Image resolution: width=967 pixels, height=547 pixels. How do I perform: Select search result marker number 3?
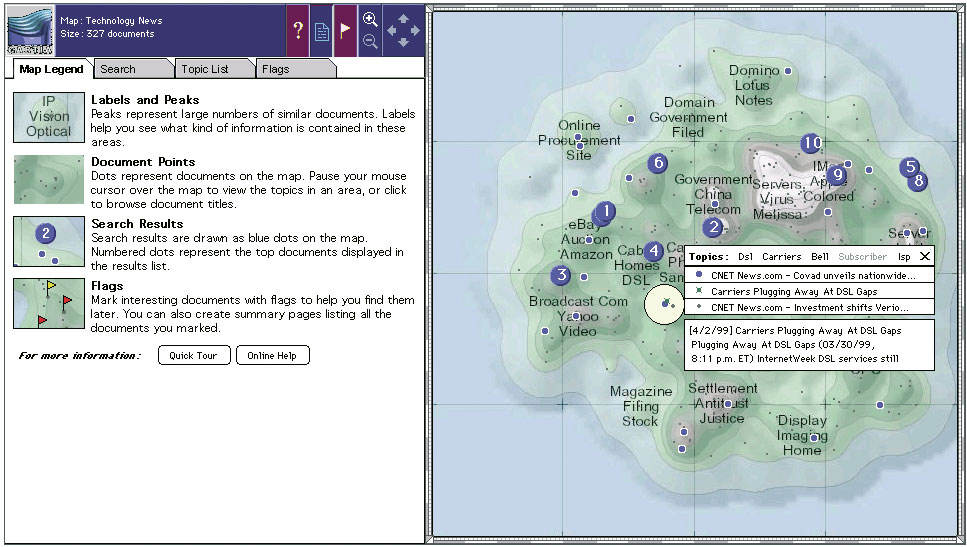tap(561, 274)
